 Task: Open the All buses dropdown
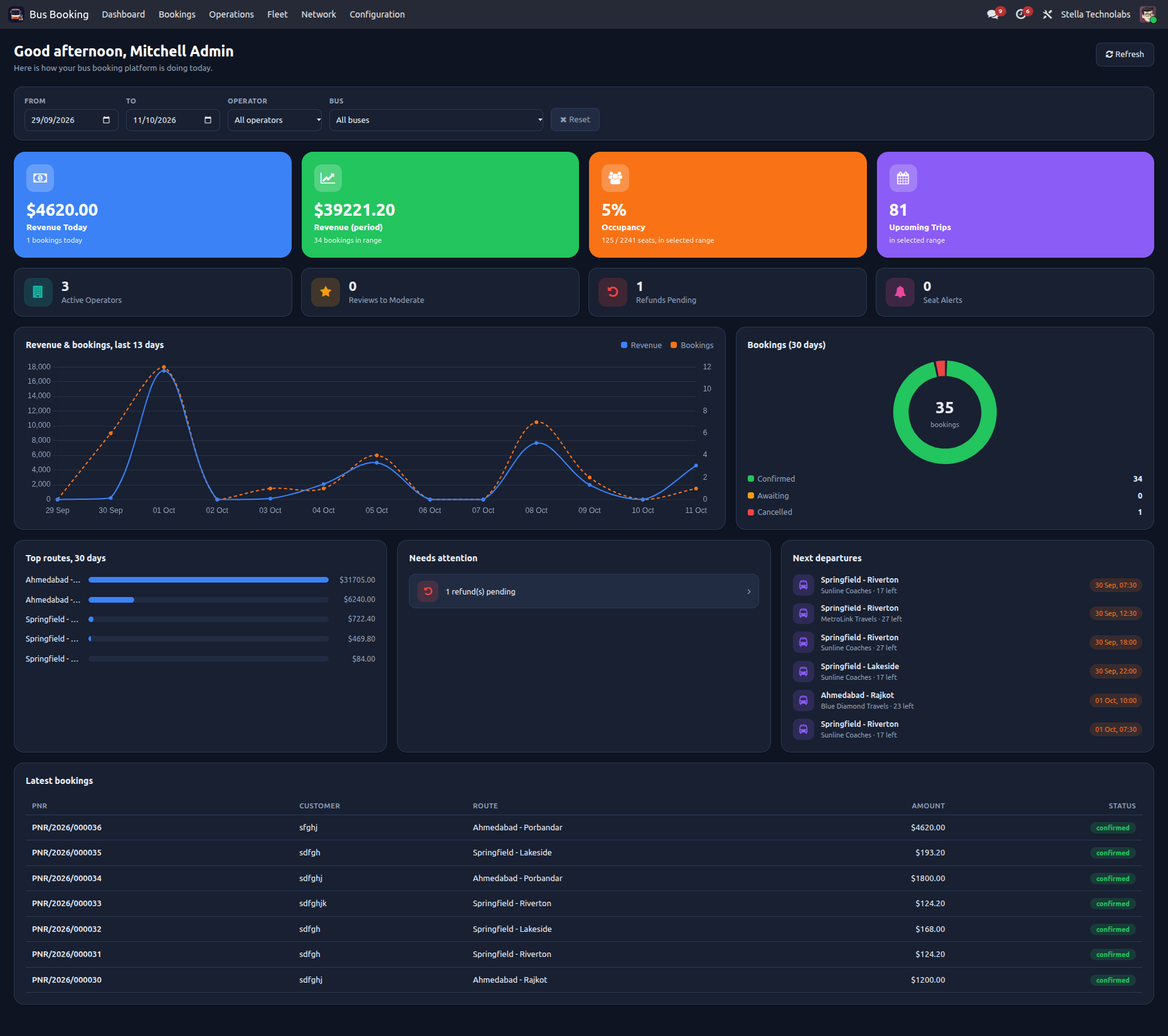(436, 120)
